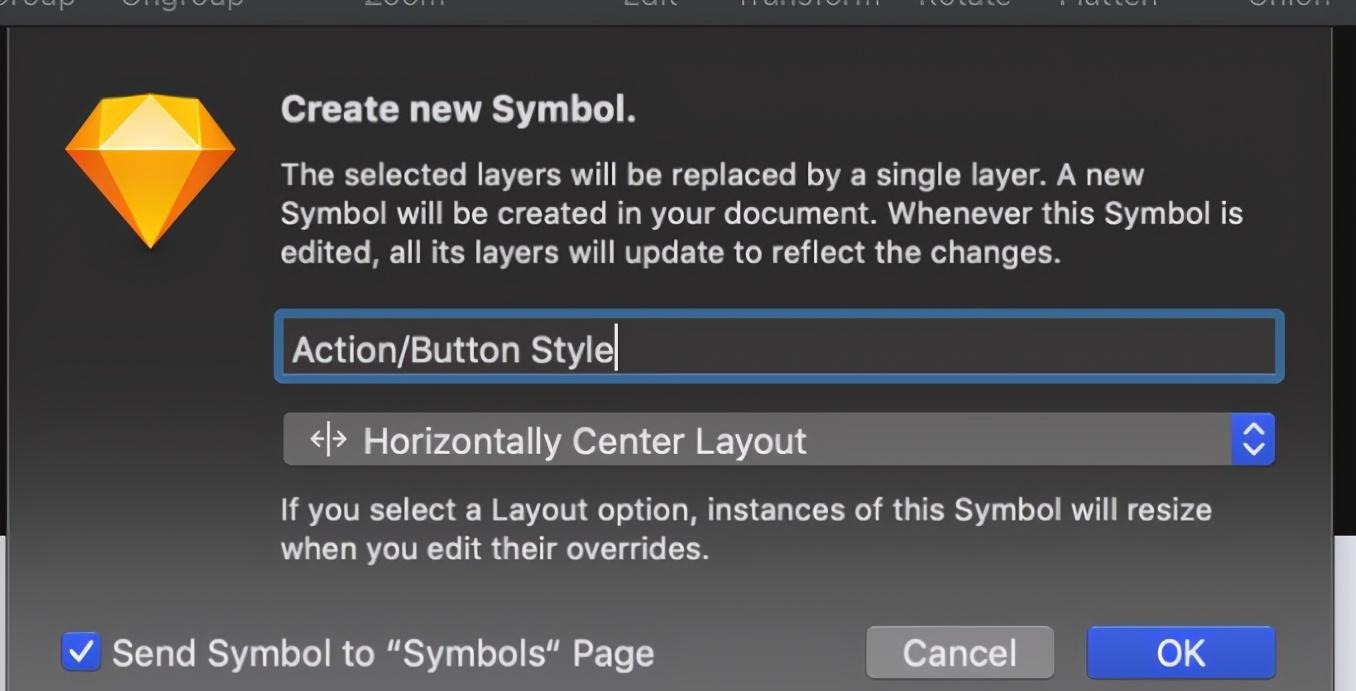Click the Flatten toolbar item

[x=1108, y=4]
